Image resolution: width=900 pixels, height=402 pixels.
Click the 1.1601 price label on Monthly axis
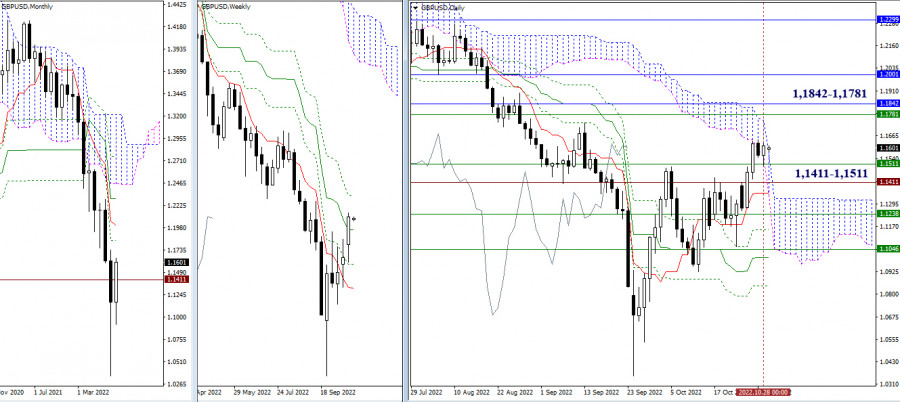coord(176,262)
